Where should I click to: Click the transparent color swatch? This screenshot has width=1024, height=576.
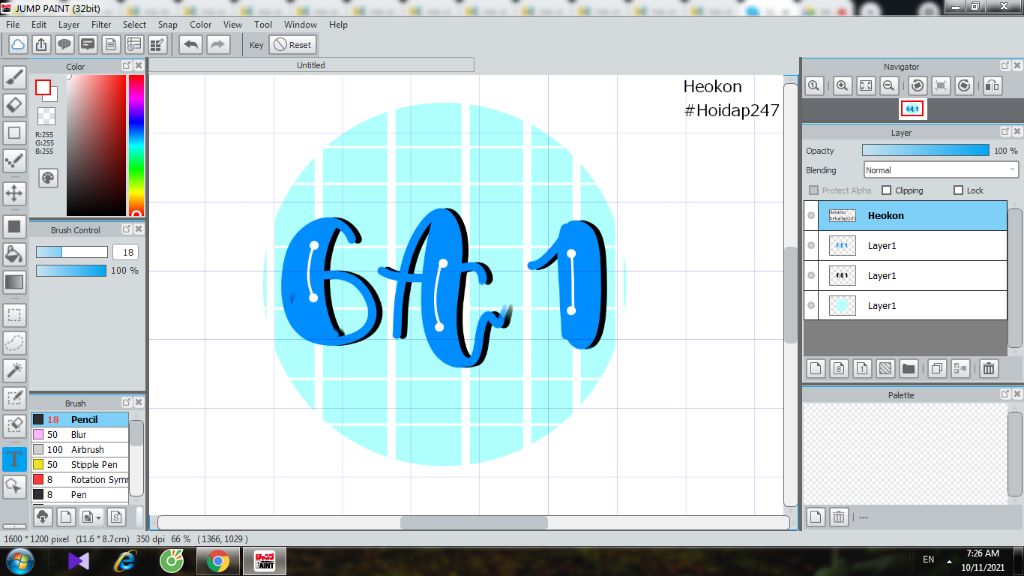46,116
